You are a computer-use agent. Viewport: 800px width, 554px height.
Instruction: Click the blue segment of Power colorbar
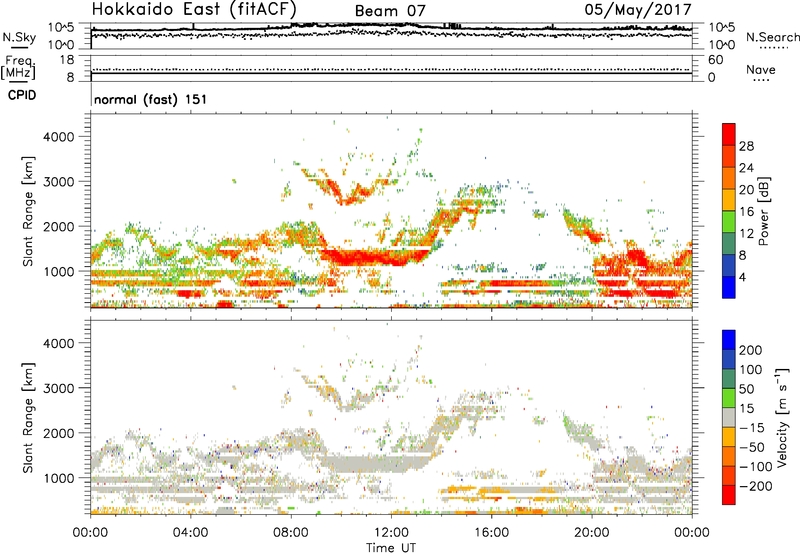729,287
